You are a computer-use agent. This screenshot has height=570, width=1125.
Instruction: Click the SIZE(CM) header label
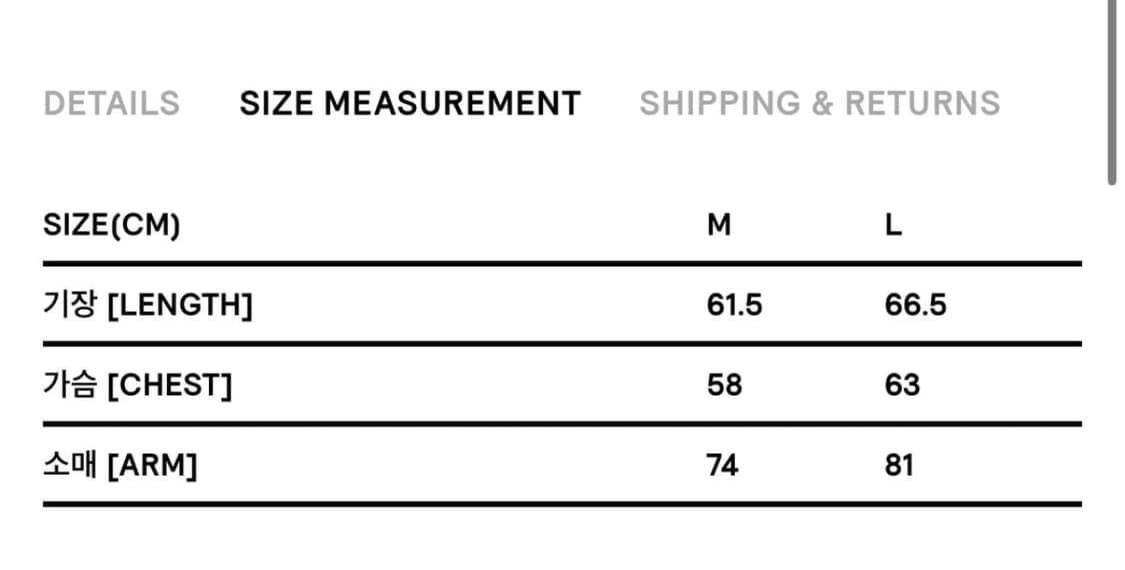coord(111,225)
